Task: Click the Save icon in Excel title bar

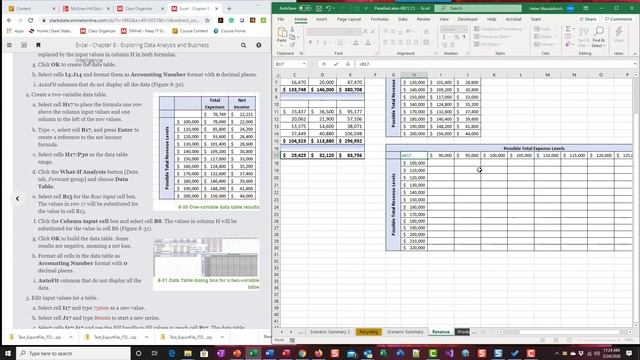Action: 319,8
